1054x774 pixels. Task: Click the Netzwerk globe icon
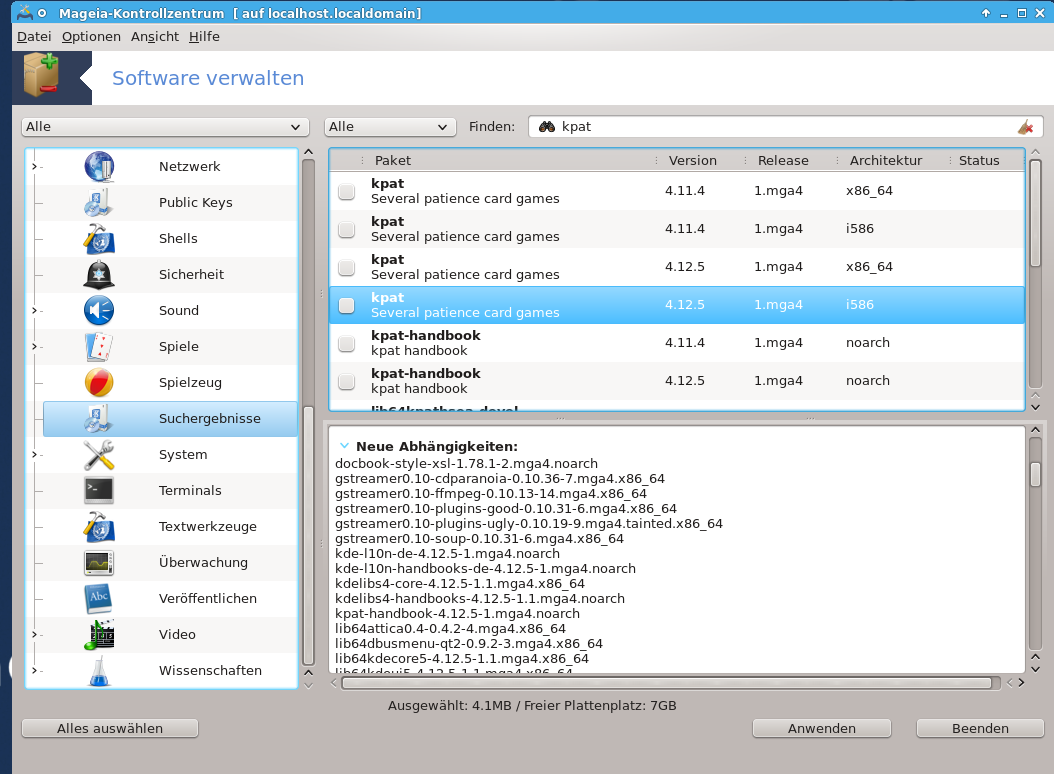click(x=99, y=167)
